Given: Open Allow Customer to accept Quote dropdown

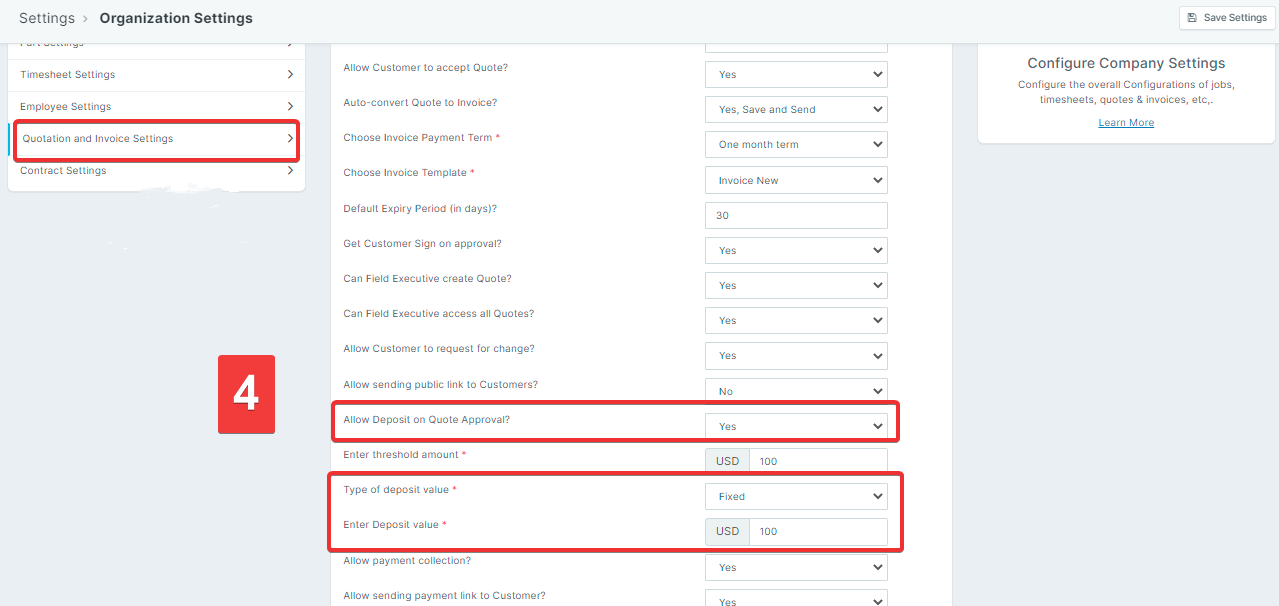Looking at the screenshot, I should point(796,75).
